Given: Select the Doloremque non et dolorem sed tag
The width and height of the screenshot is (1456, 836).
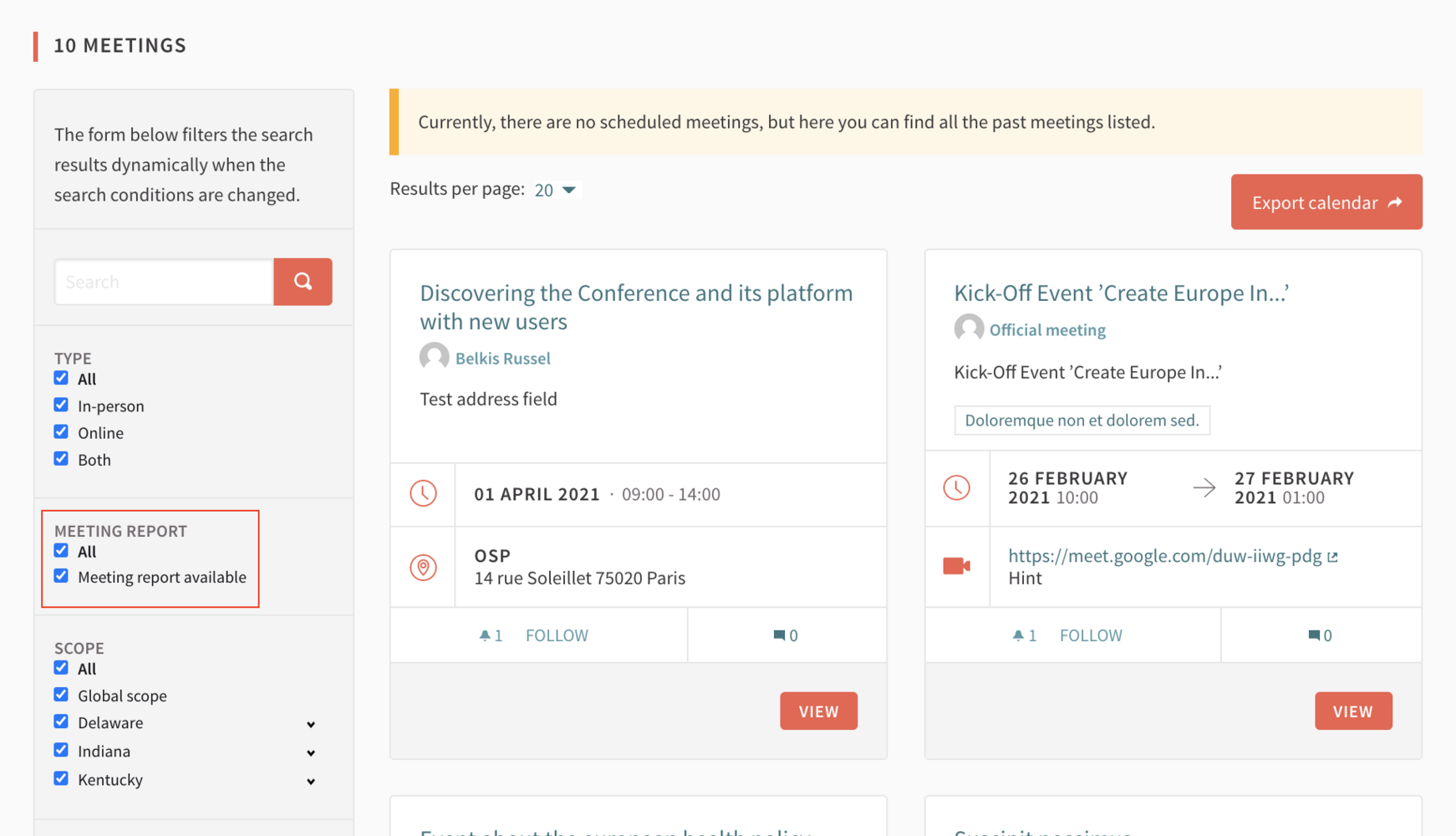Looking at the screenshot, I should point(1082,421).
